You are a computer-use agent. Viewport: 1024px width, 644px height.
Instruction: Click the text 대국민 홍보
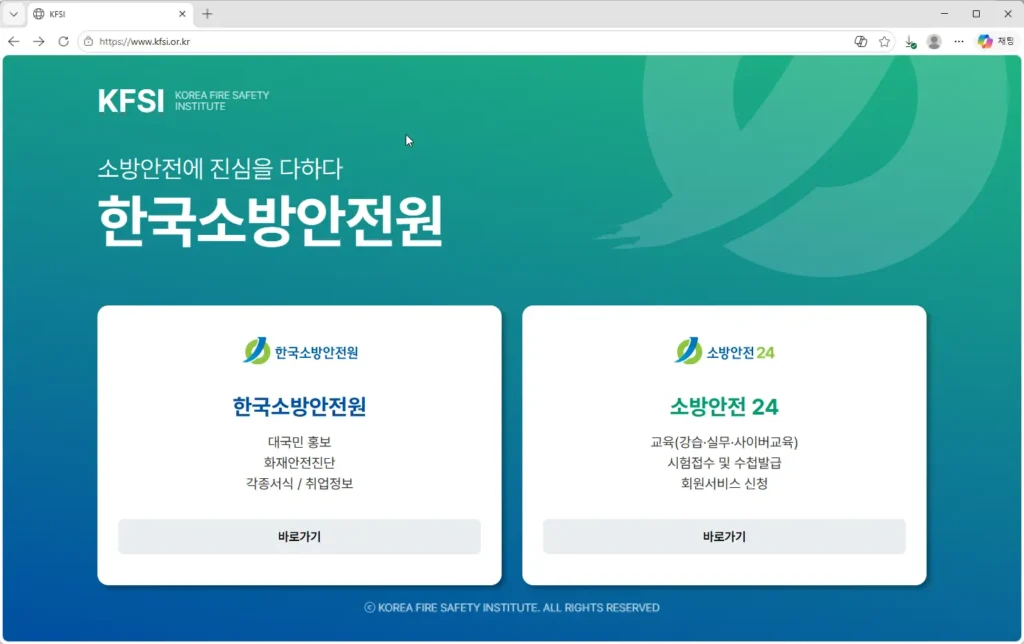[x=299, y=442]
